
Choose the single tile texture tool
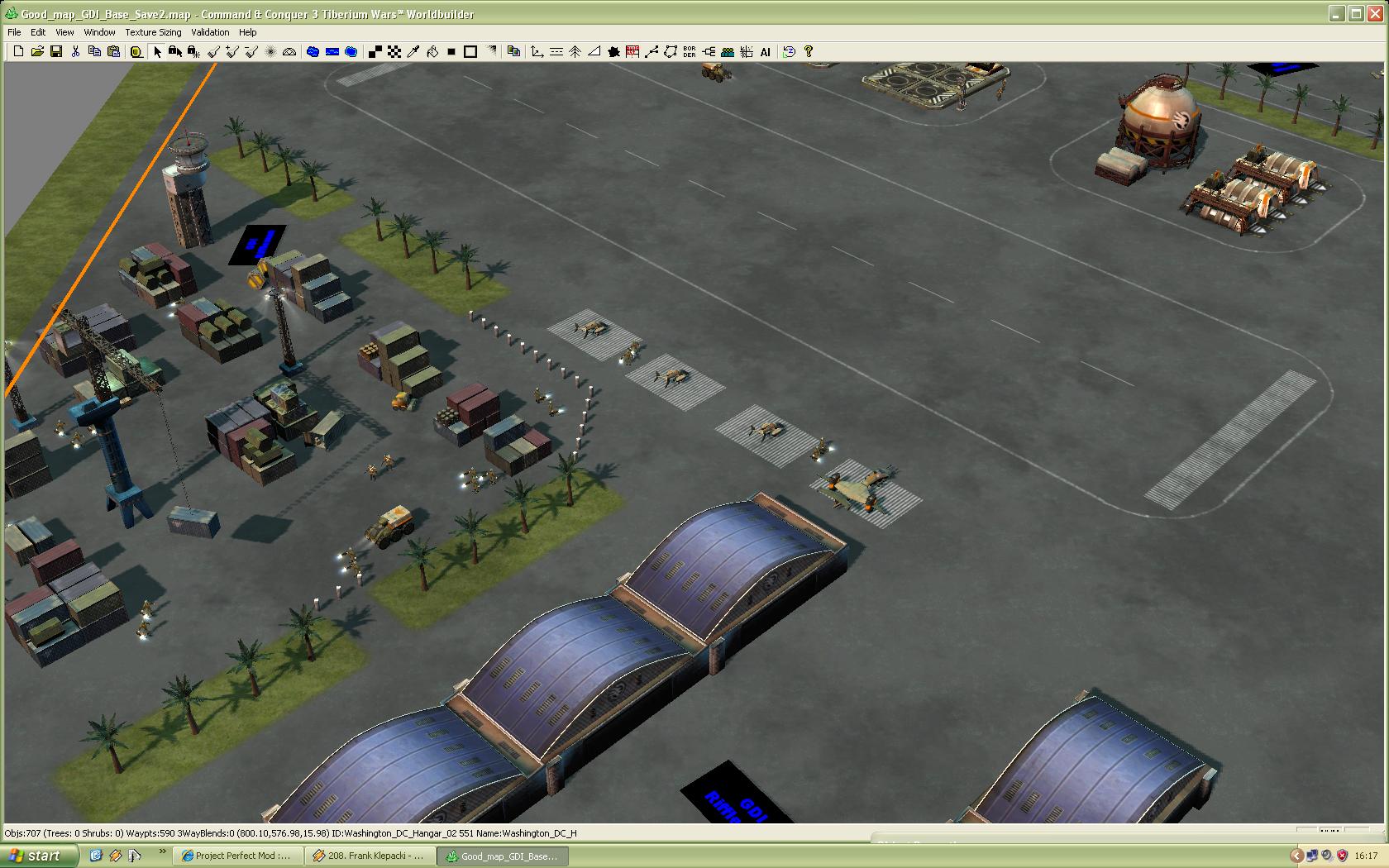click(x=375, y=51)
